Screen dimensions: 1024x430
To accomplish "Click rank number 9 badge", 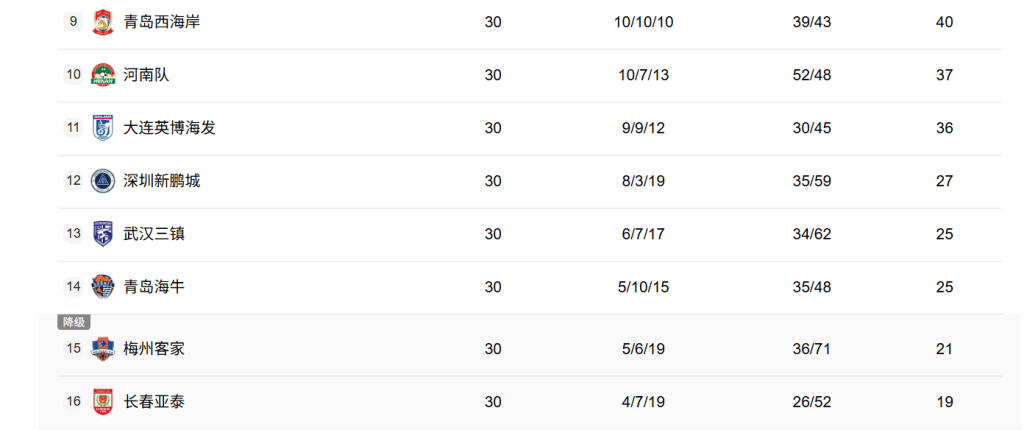I will pos(73,22).
